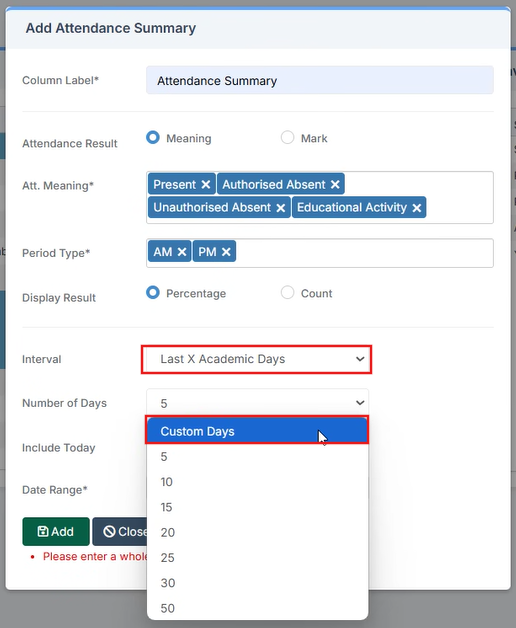Choose the Mark attendance result option

[287, 137]
